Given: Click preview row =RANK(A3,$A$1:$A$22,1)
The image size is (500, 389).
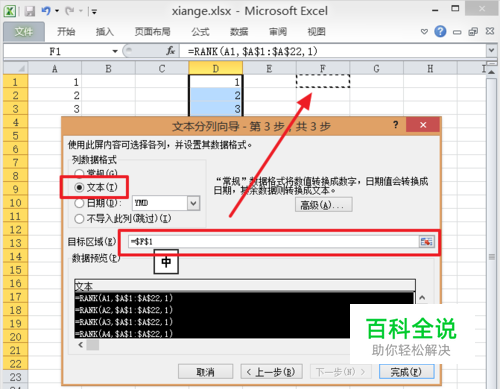Looking at the screenshot, I should coord(125,322).
